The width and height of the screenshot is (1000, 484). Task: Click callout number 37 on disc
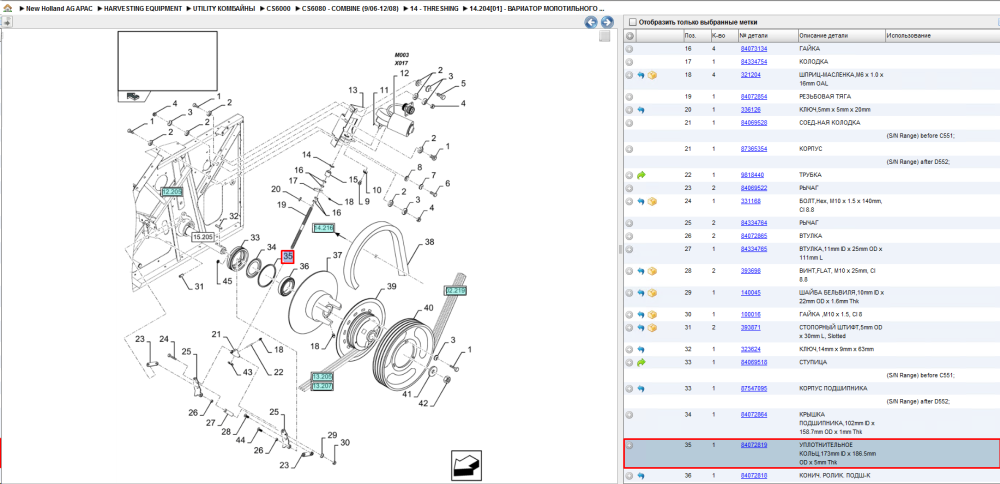tap(337, 255)
